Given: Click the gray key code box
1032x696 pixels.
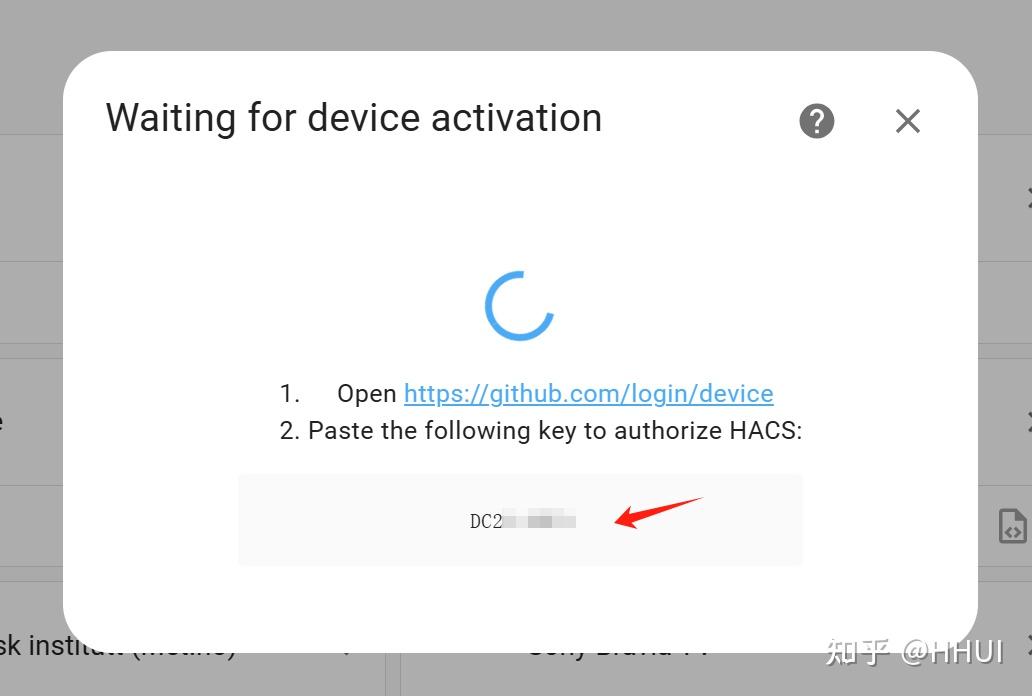Looking at the screenshot, I should (x=520, y=520).
